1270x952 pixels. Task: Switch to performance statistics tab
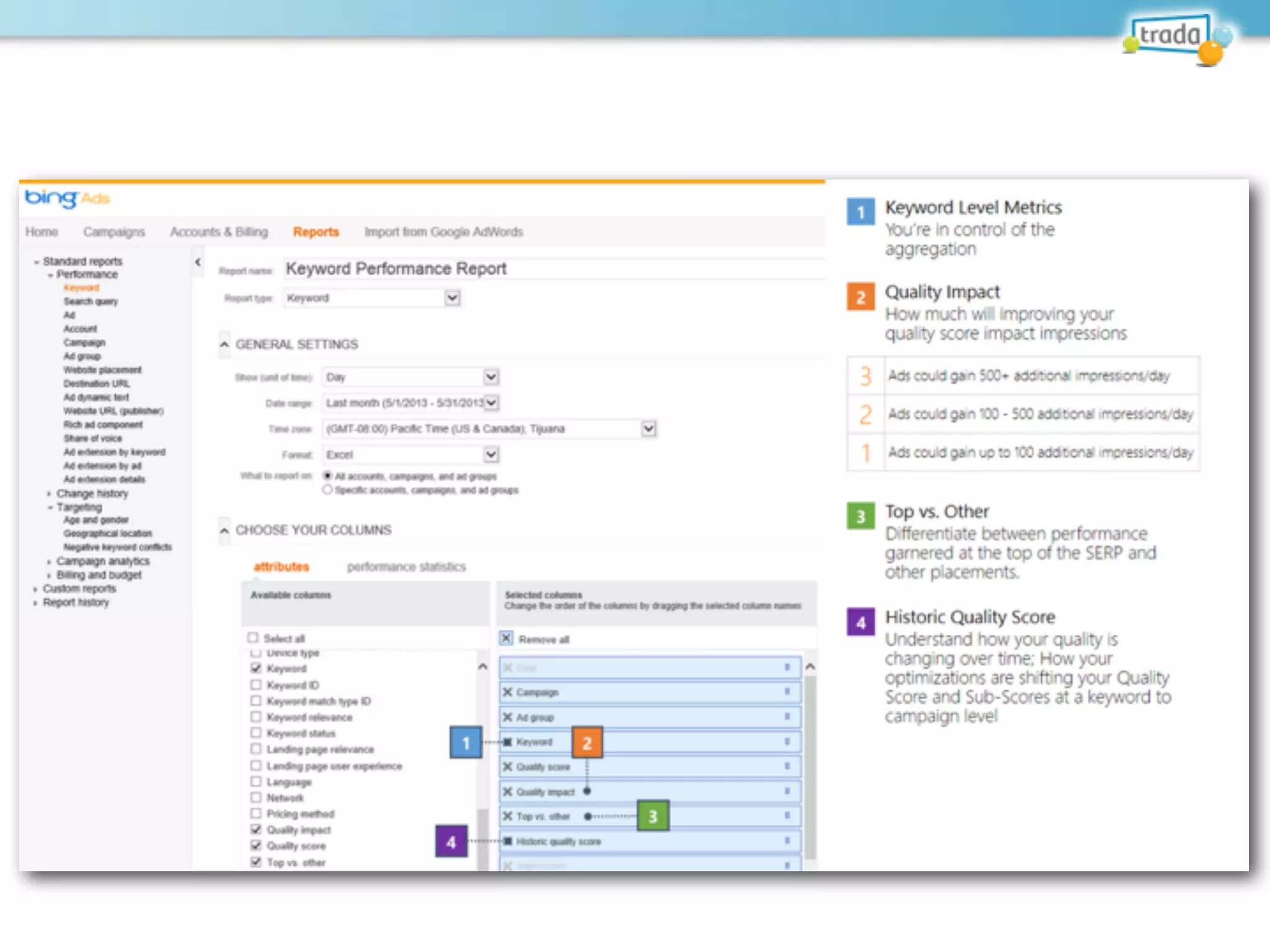[406, 566]
